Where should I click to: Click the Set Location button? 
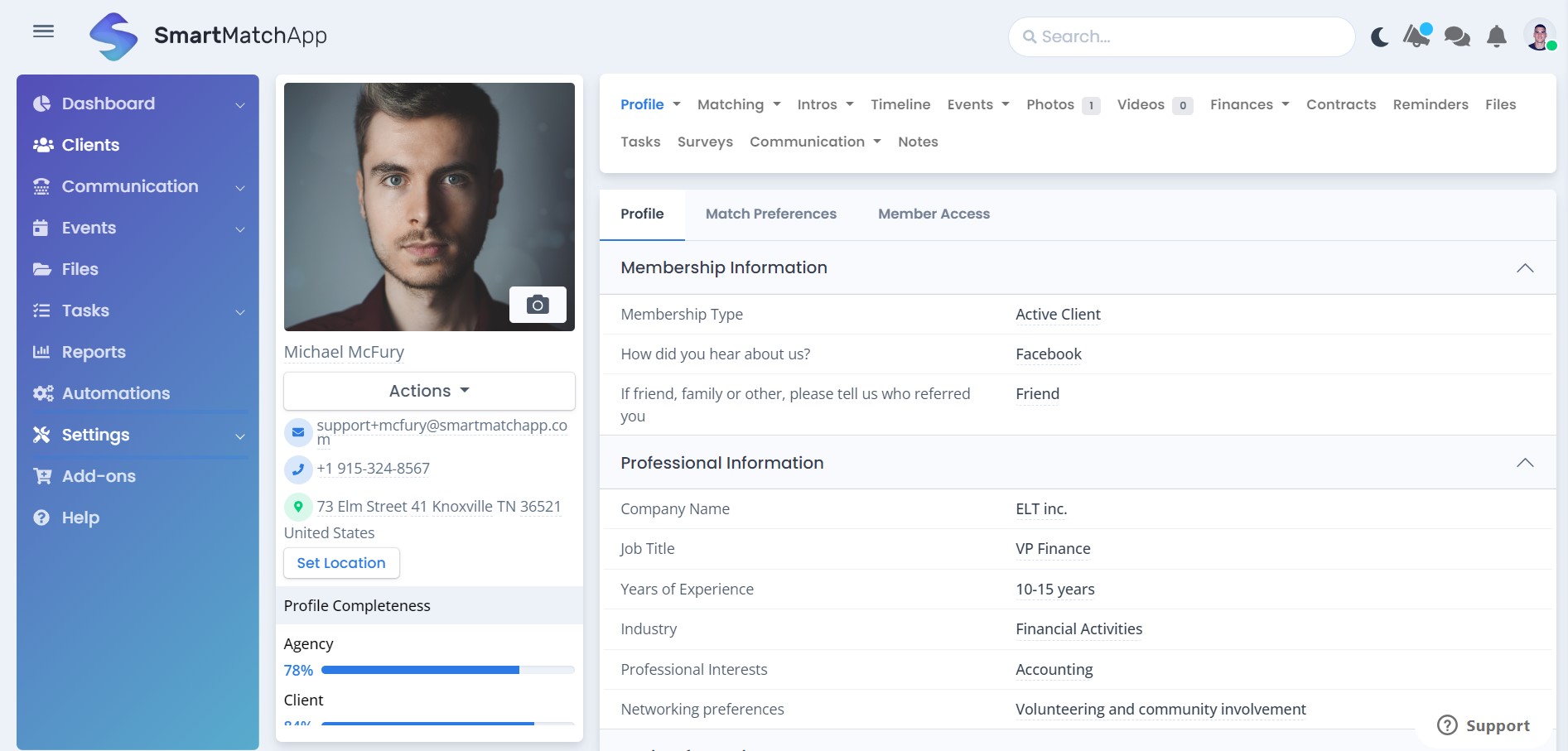340,563
